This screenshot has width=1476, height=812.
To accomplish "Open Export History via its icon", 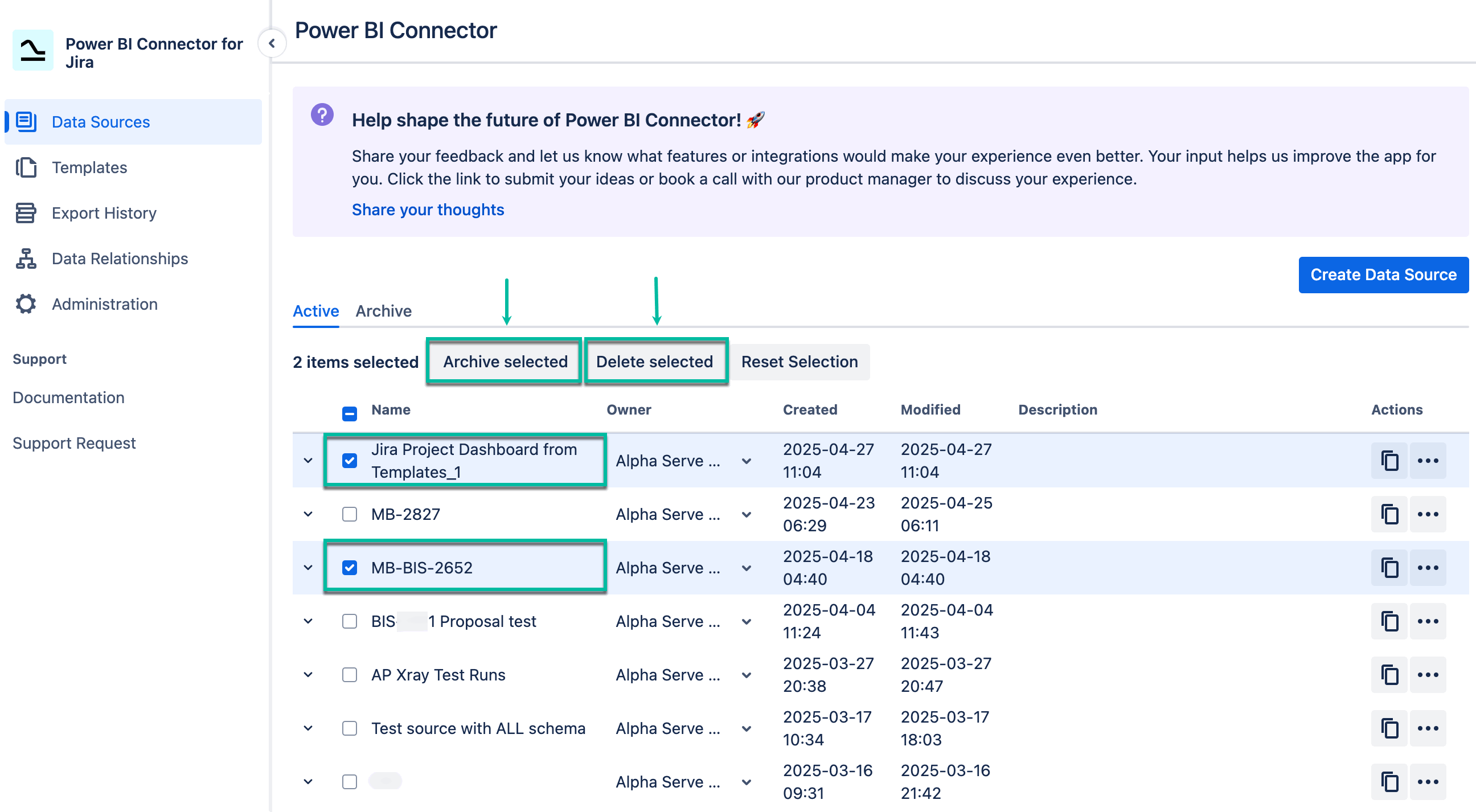I will tap(25, 212).
